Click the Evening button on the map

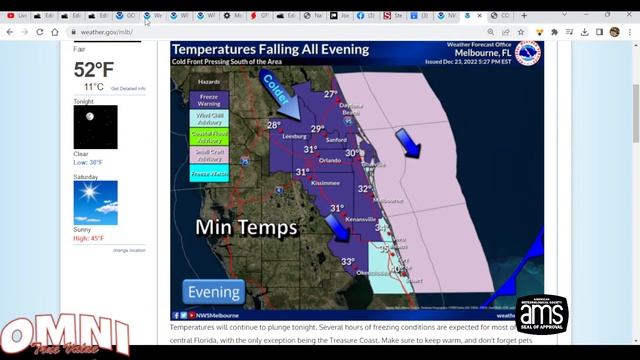(213, 292)
